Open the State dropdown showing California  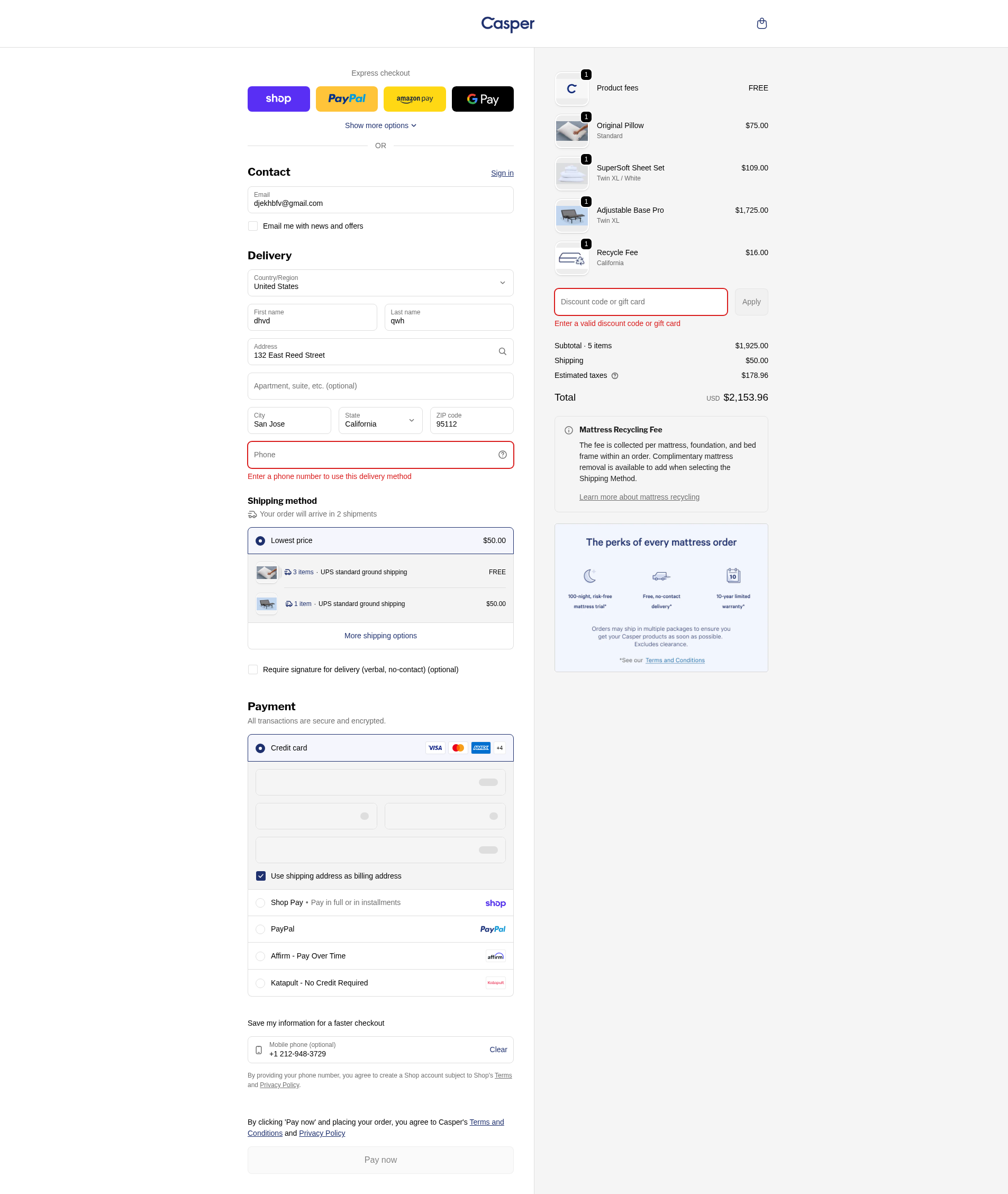click(380, 421)
